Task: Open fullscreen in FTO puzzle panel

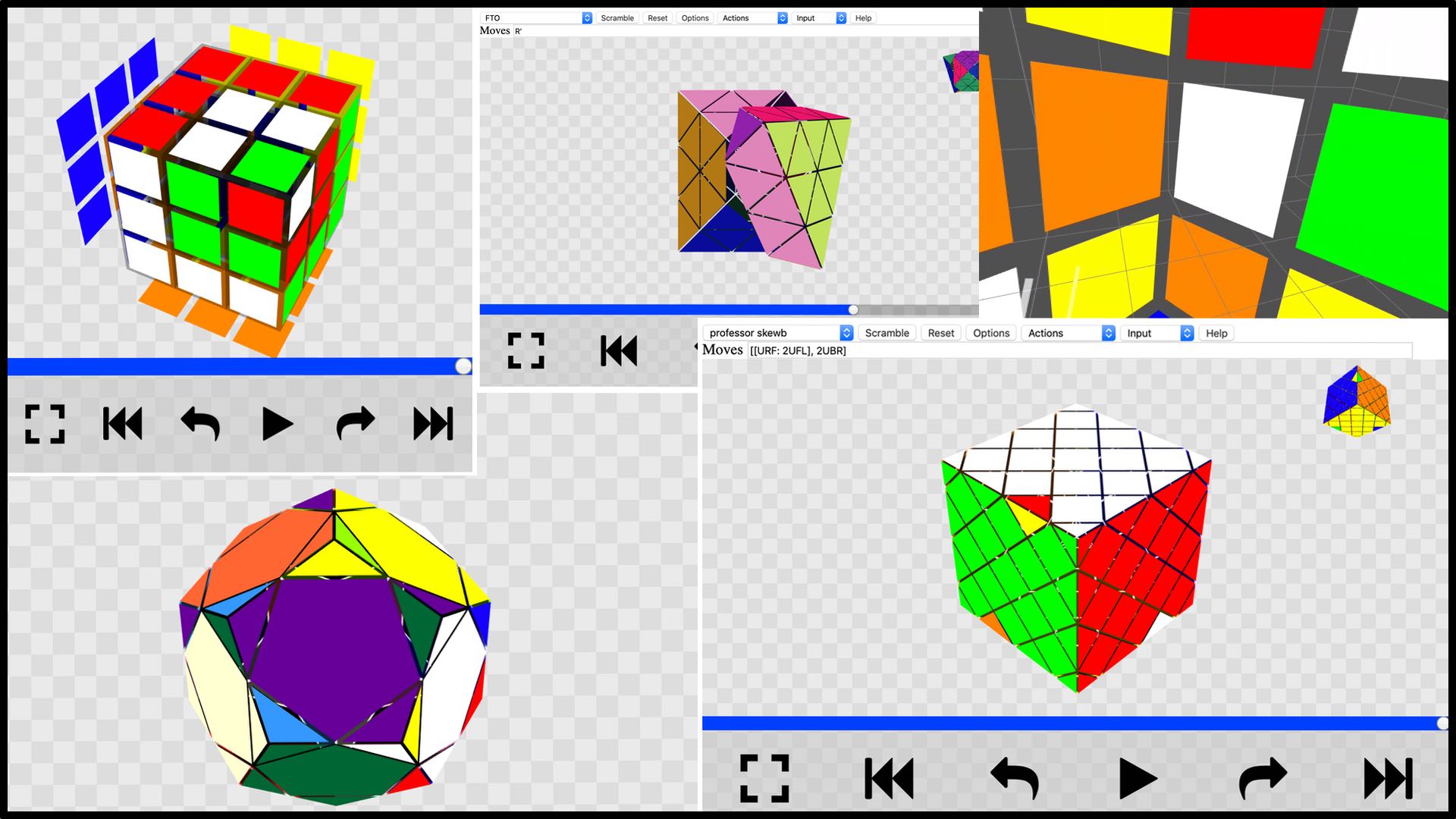Action: tap(526, 351)
